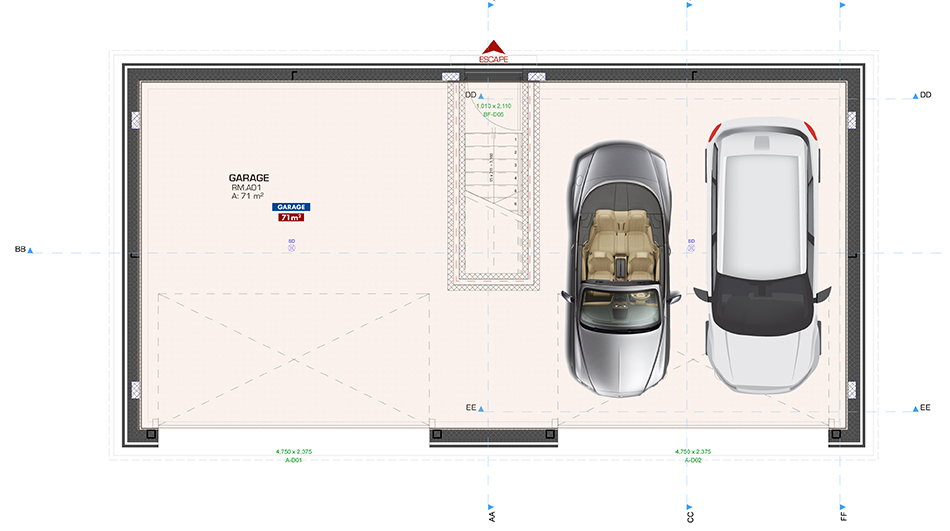Click the blue GARAGE tag
This screenshot has width=950, height=531.
[291, 206]
